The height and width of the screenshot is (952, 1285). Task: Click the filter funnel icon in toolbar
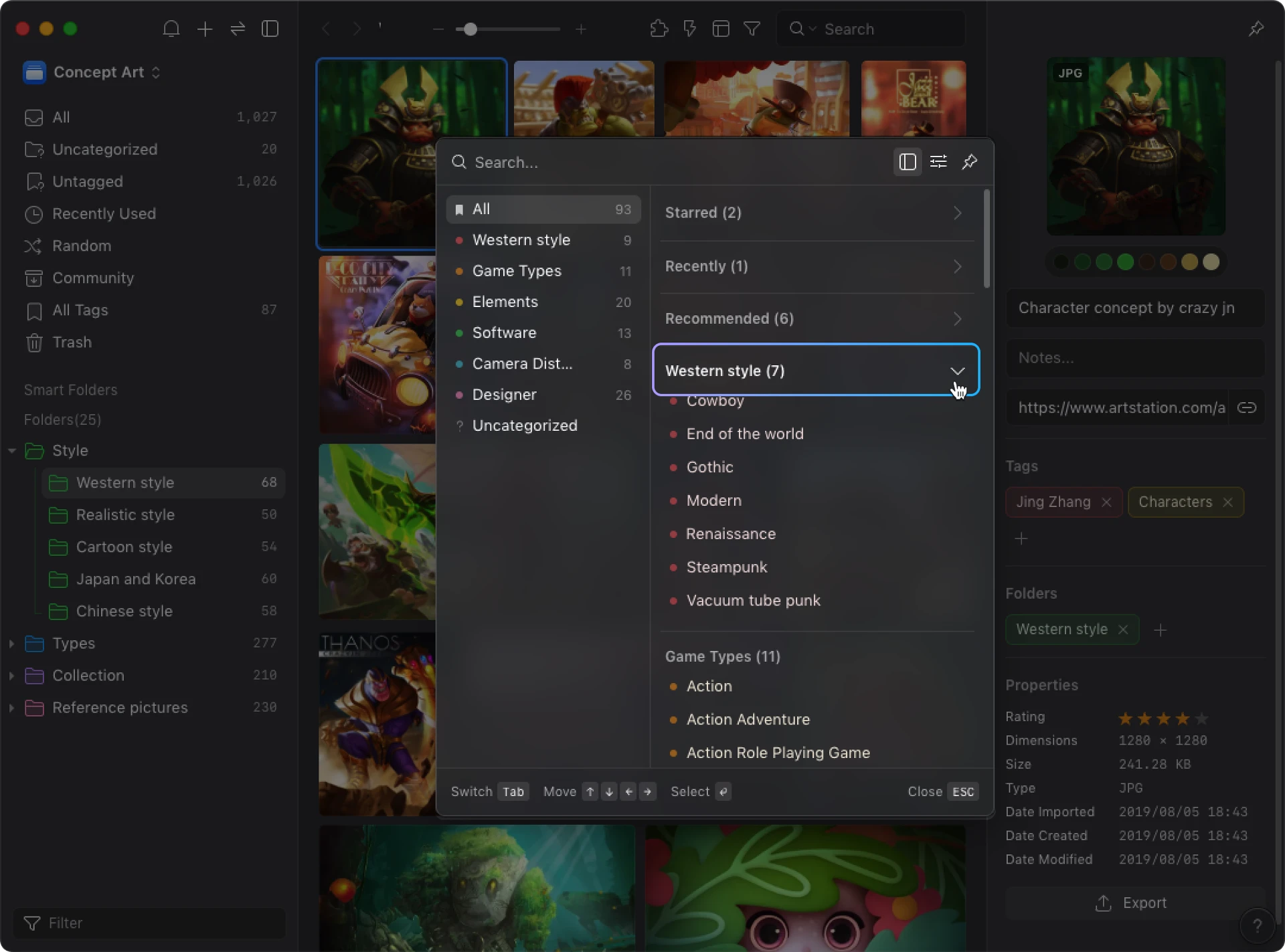pos(752,29)
